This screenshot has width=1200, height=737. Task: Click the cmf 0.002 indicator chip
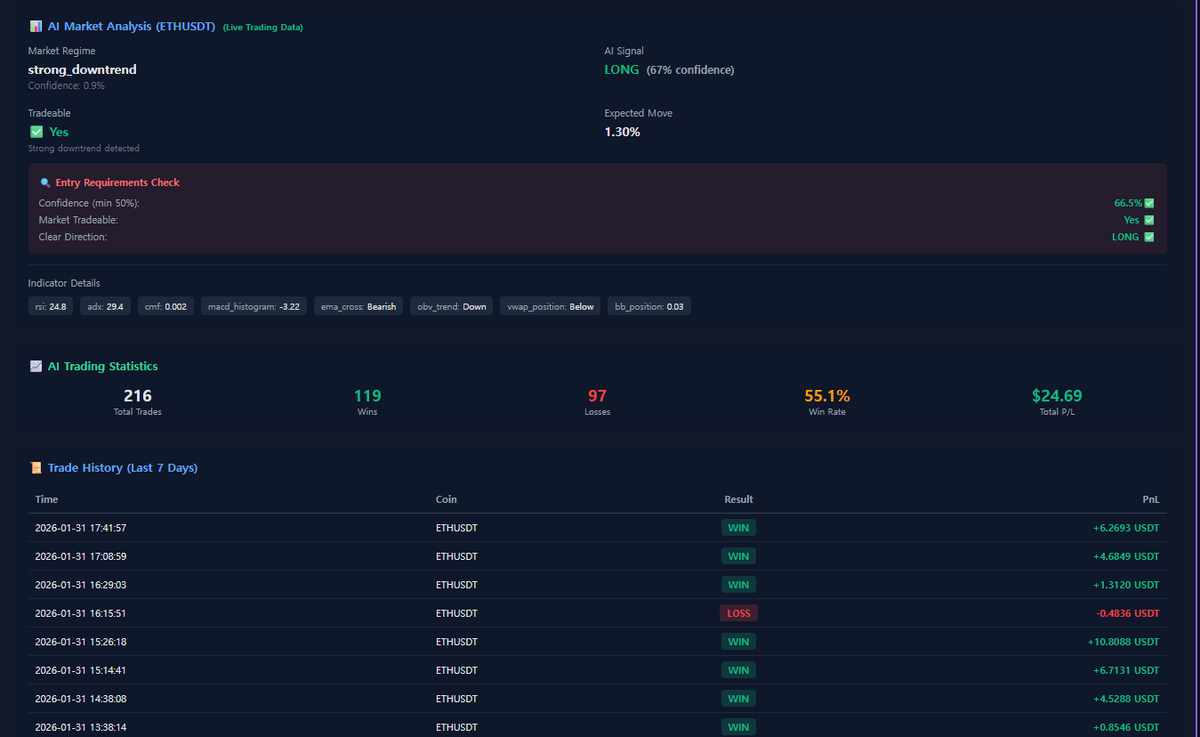coord(166,306)
